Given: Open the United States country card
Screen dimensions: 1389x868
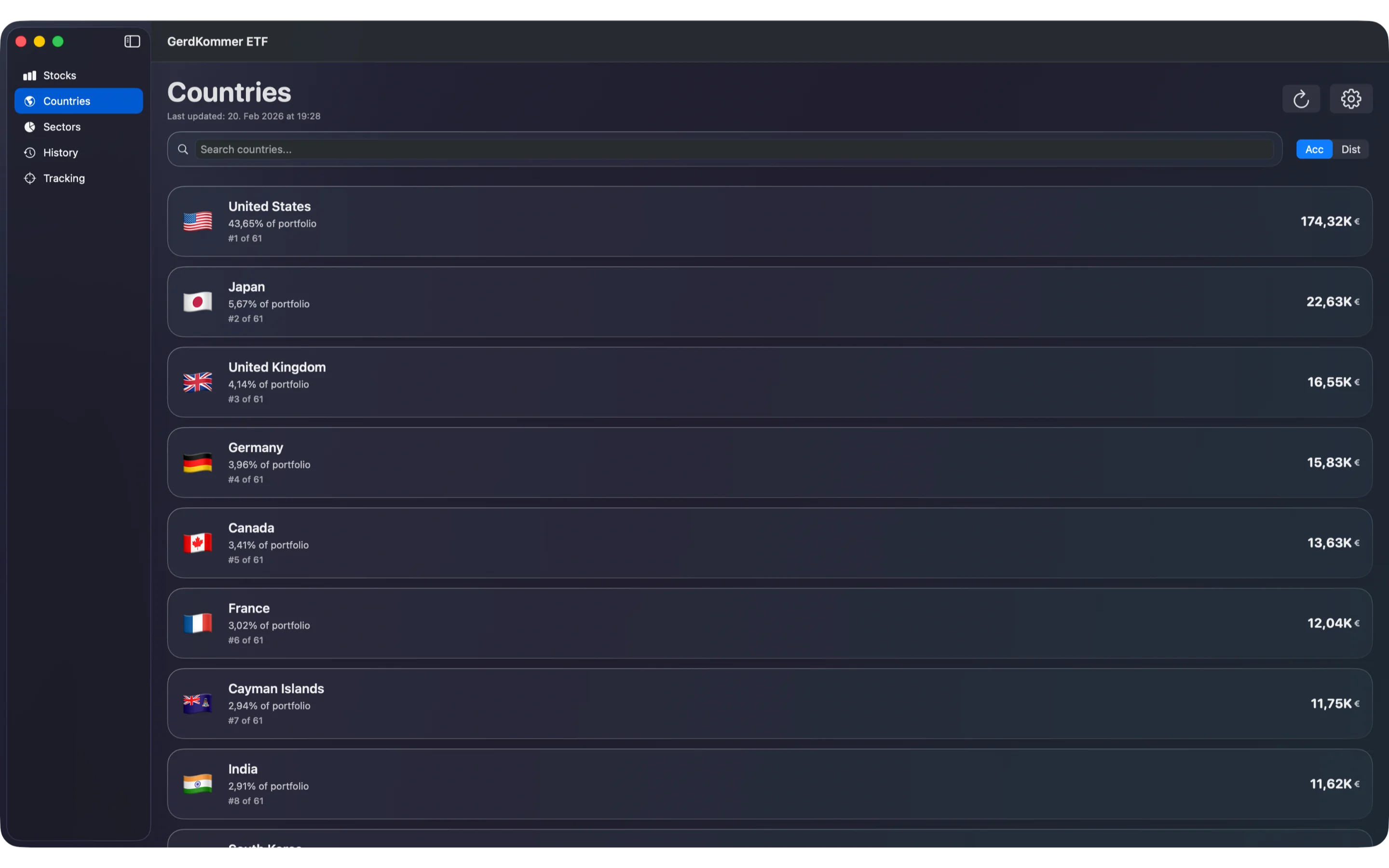Looking at the screenshot, I should pos(769,221).
